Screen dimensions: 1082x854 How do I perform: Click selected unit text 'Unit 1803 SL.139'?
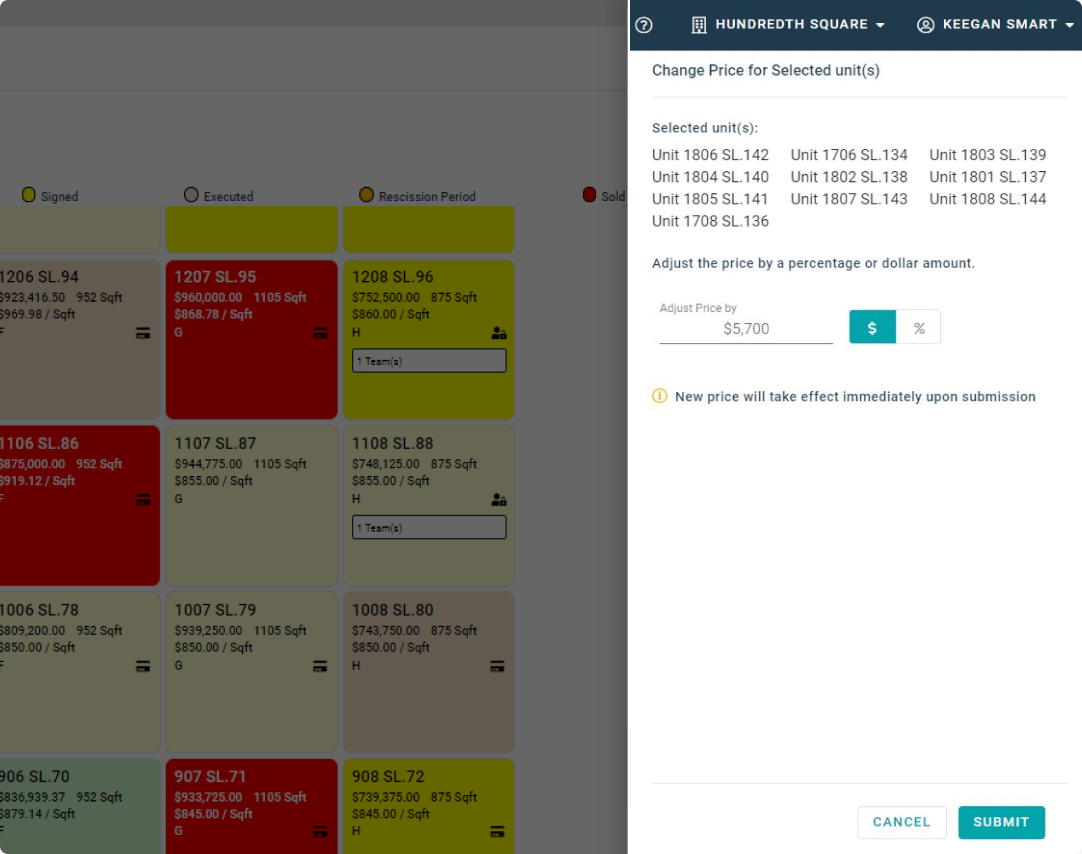[987, 155]
